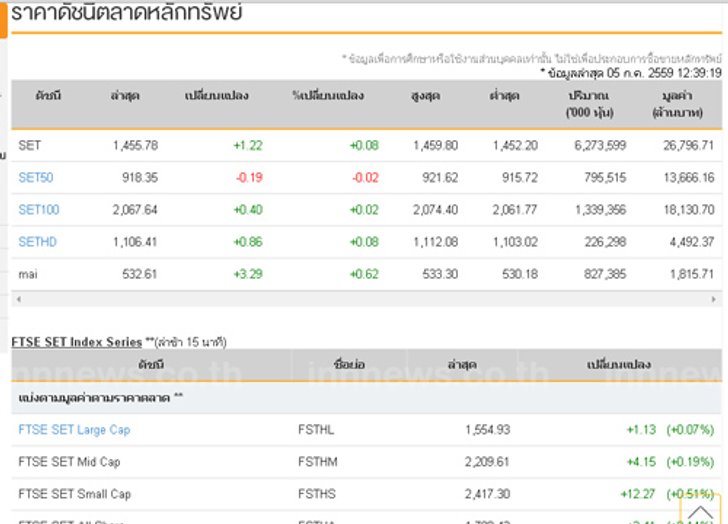
Task: Click the SET index name cell
Action: [30, 146]
